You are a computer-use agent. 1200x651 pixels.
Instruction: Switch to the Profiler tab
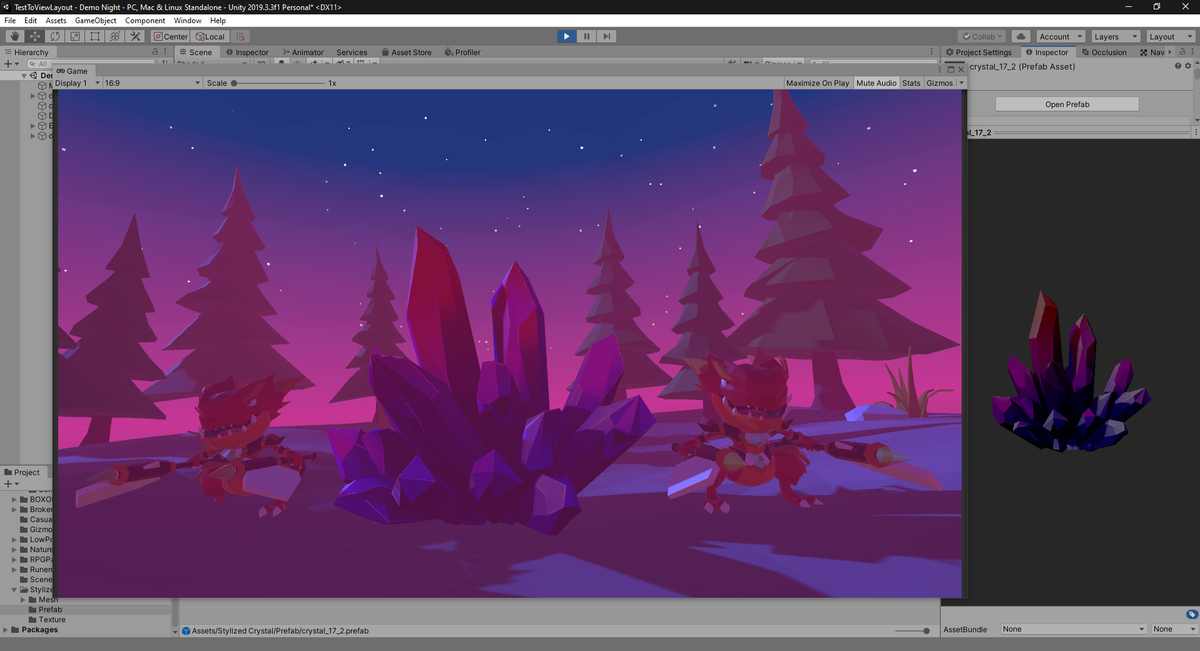462,52
